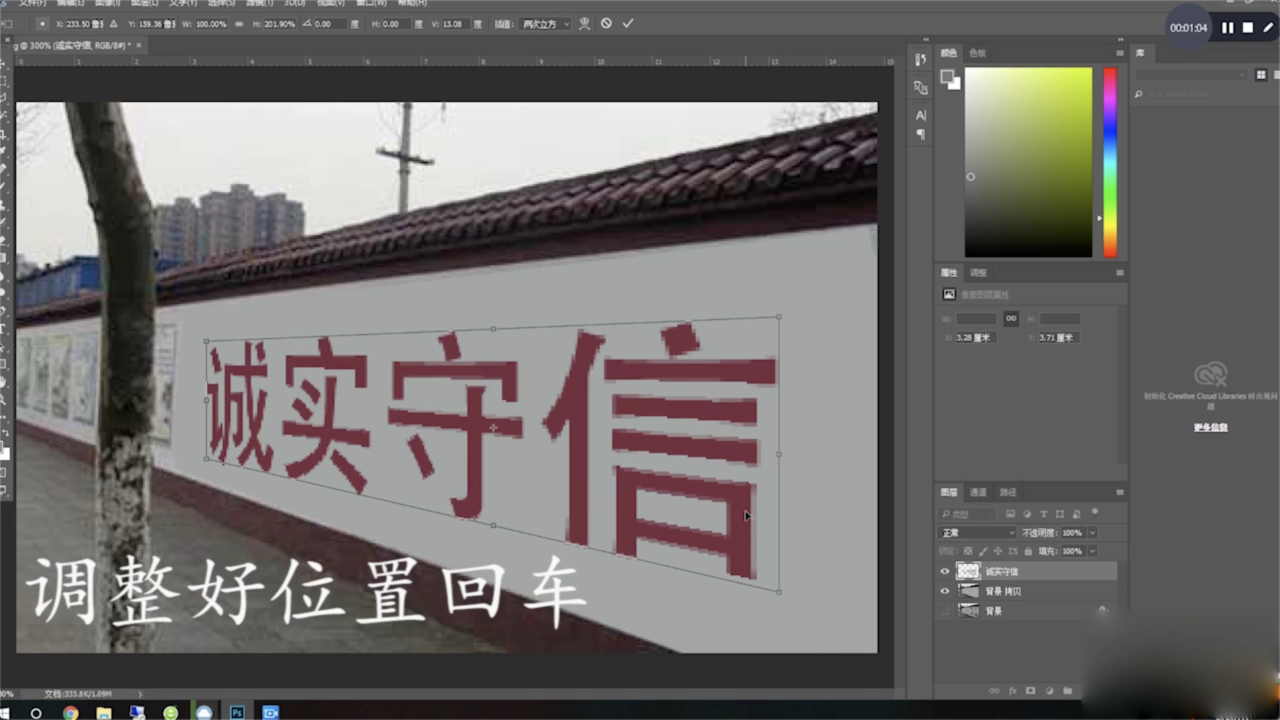Open the fill 100% dropdown arrow
Screen dimensions: 1280x720
coord(1092,551)
